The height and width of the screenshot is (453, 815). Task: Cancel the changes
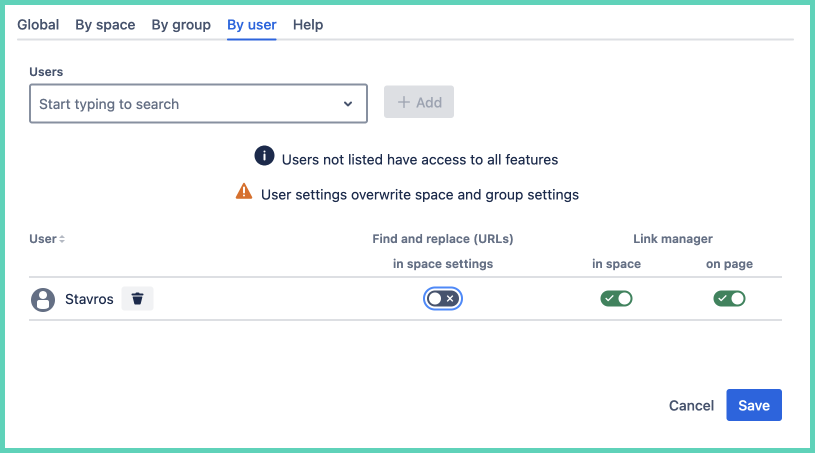[x=691, y=405]
